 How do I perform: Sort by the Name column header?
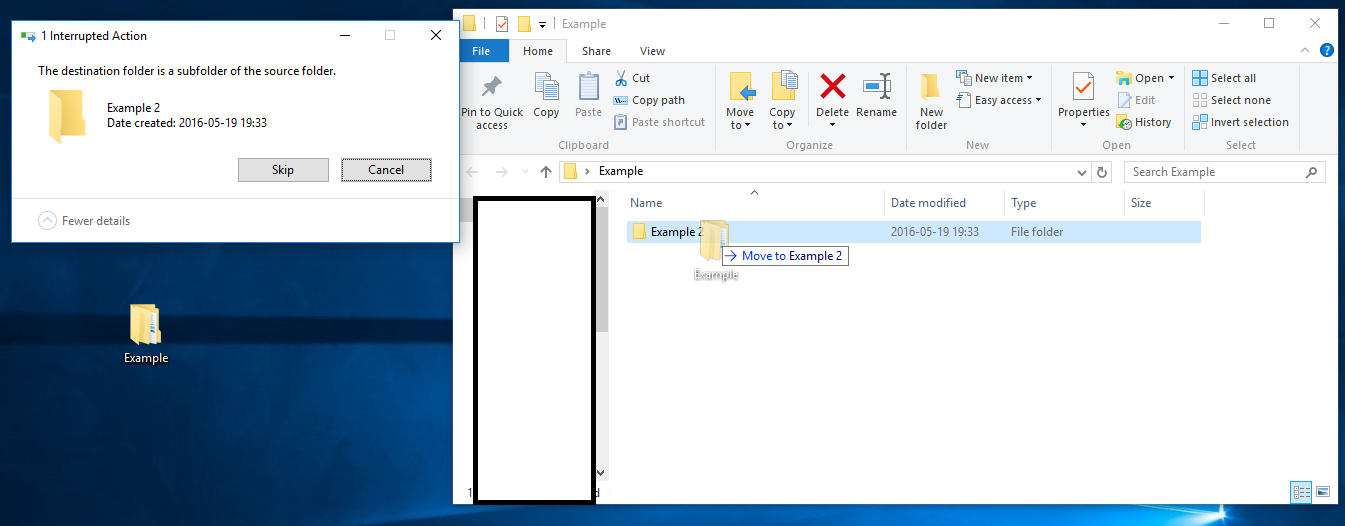(x=754, y=203)
